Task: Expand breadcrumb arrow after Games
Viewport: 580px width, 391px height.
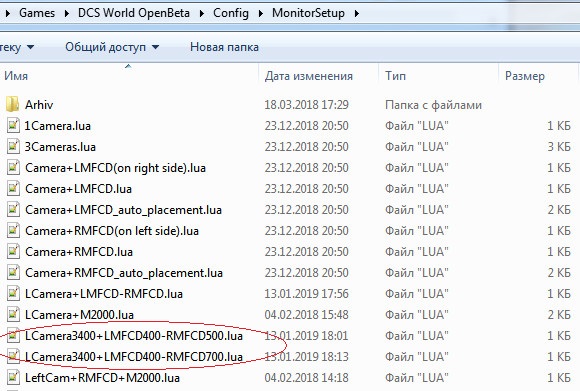Action: [67, 13]
